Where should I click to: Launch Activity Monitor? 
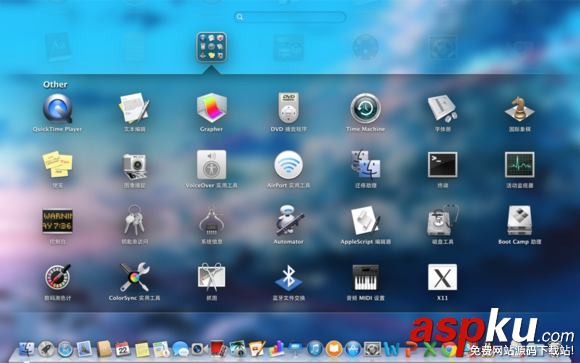pos(519,164)
